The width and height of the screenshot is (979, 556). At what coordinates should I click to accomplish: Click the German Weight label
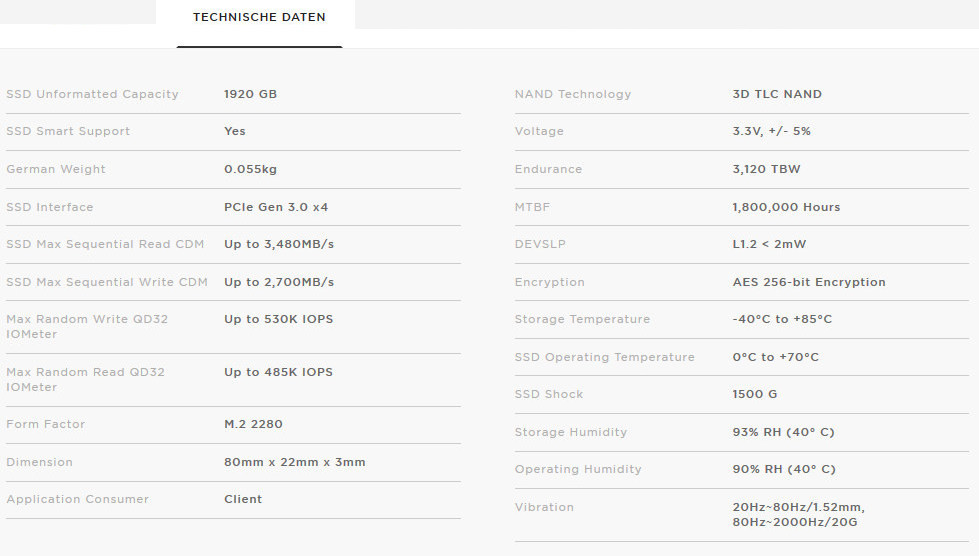tap(56, 169)
